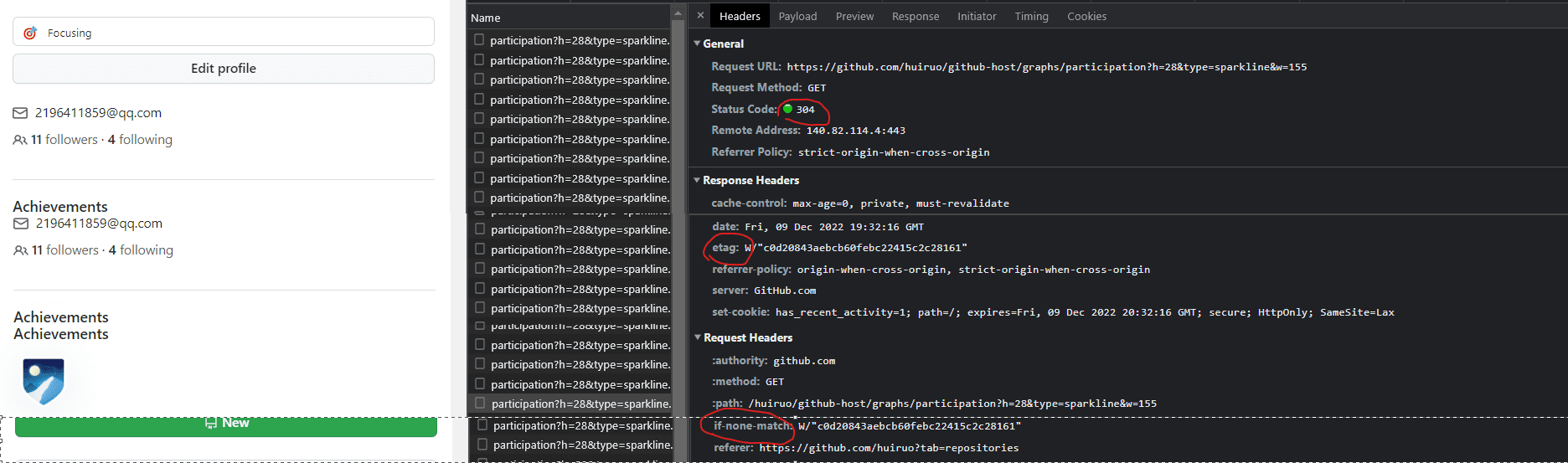Click the Name column header
This screenshot has height=463, width=1568.
tap(486, 18)
